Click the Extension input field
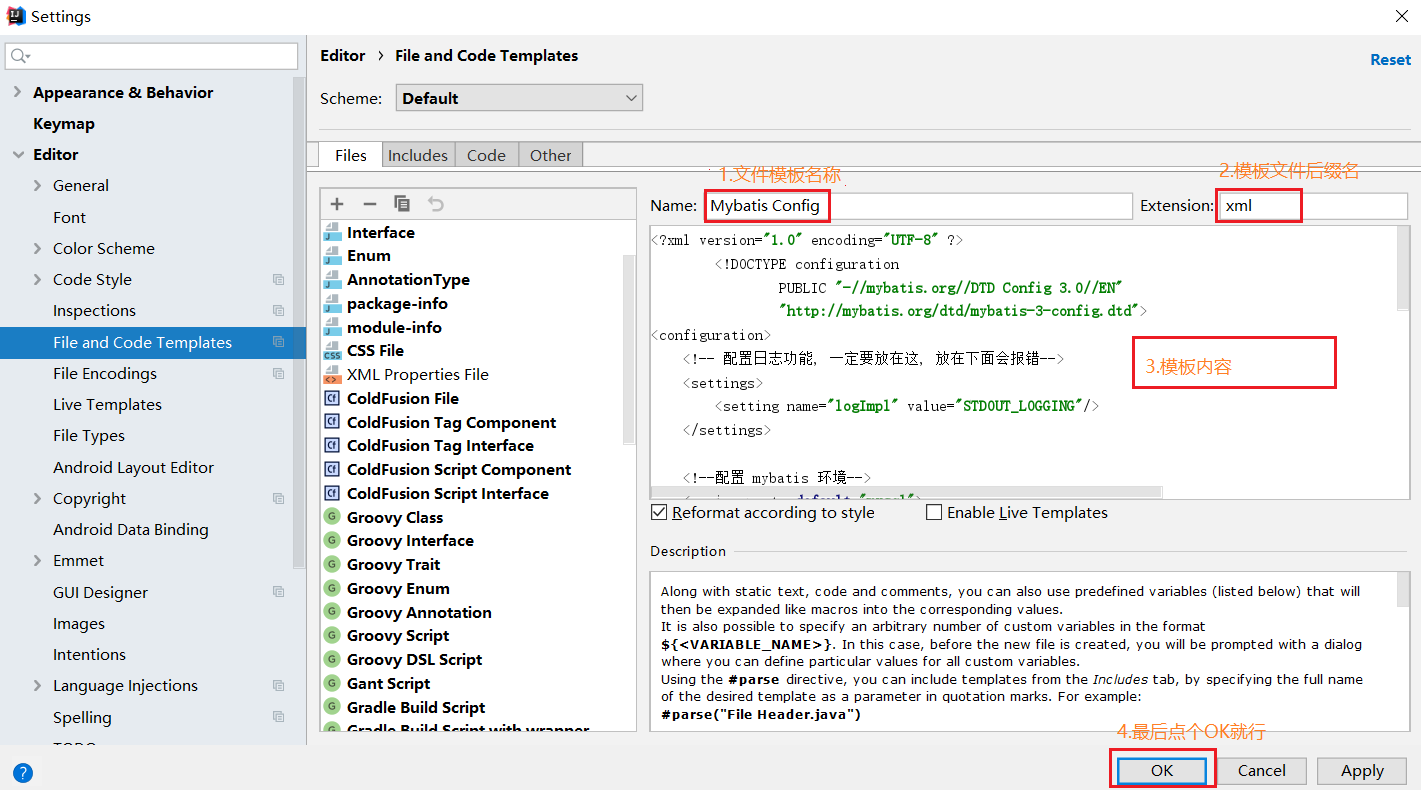This screenshot has height=790, width=1421. [x=1313, y=206]
